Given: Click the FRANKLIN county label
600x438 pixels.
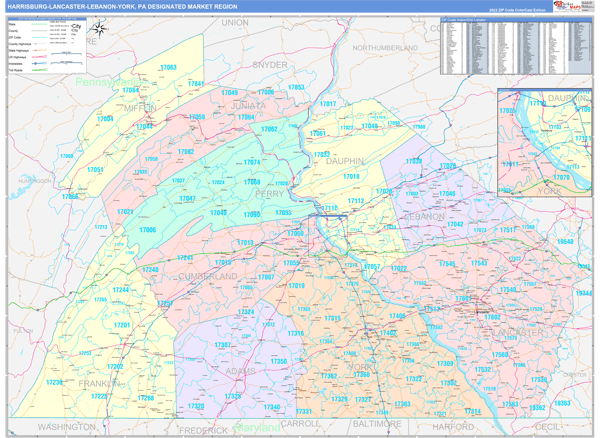Looking at the screenshot, I should point(99,383).
